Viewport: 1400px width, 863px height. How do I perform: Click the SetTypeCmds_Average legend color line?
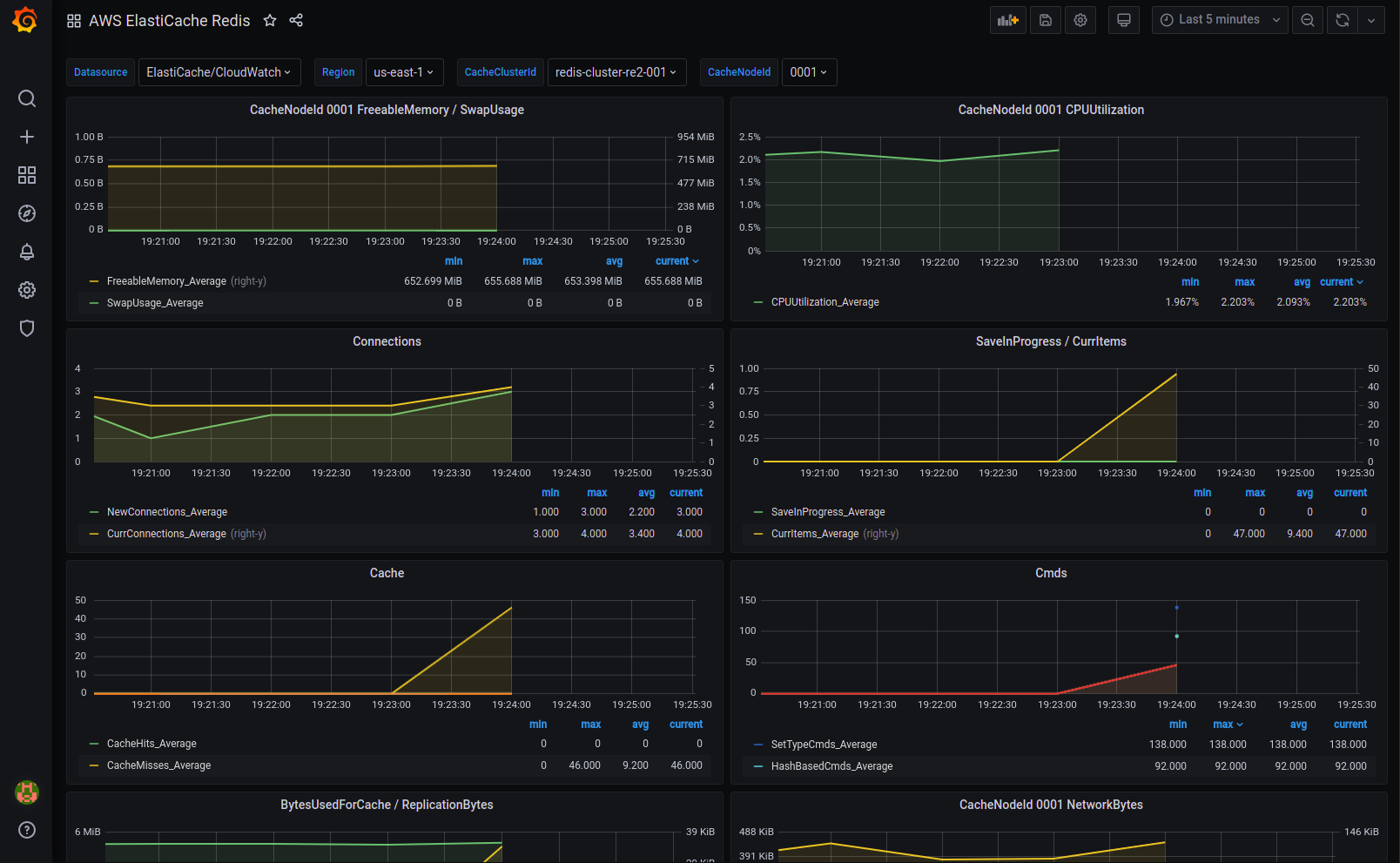[758, 745]
